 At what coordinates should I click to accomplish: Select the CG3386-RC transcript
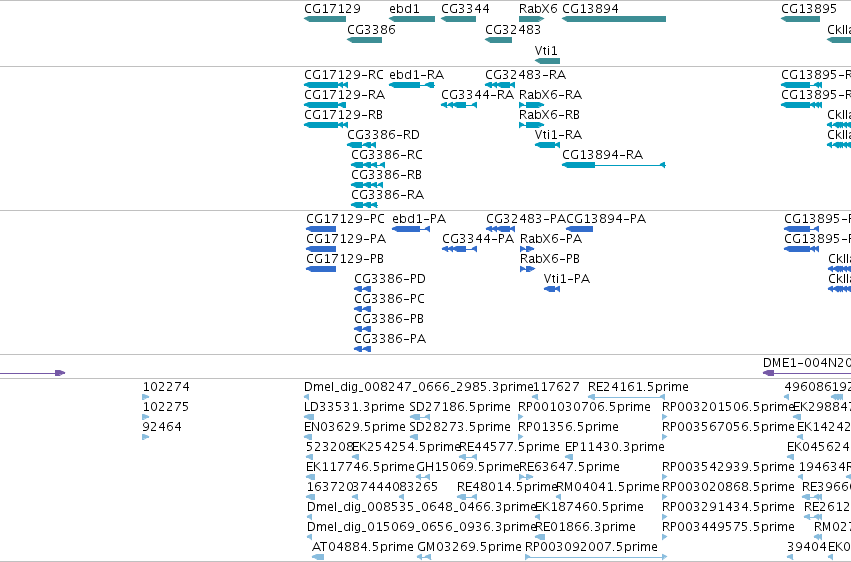[368, 165]
